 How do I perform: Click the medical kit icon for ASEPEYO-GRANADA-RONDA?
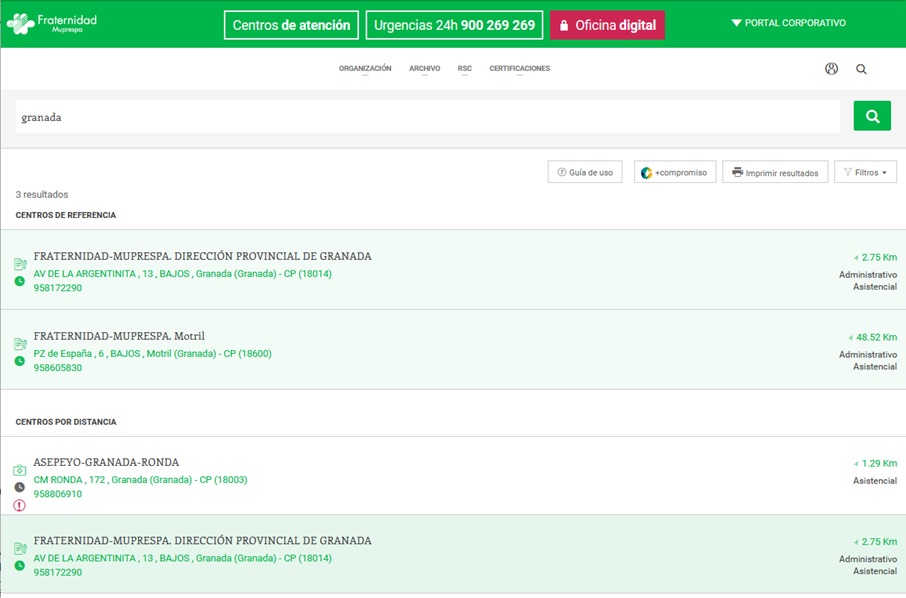coord(20,470)
